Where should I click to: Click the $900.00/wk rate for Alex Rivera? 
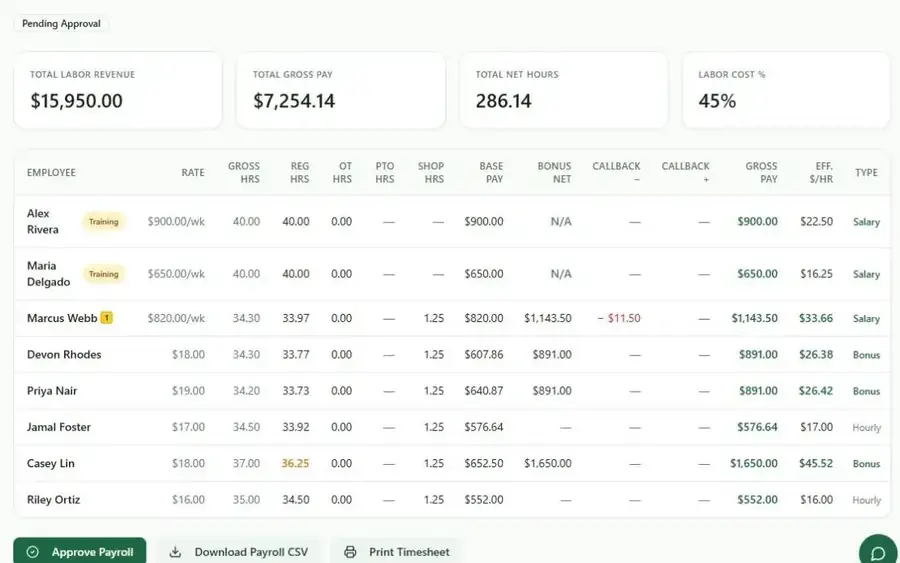click(176, 222)
